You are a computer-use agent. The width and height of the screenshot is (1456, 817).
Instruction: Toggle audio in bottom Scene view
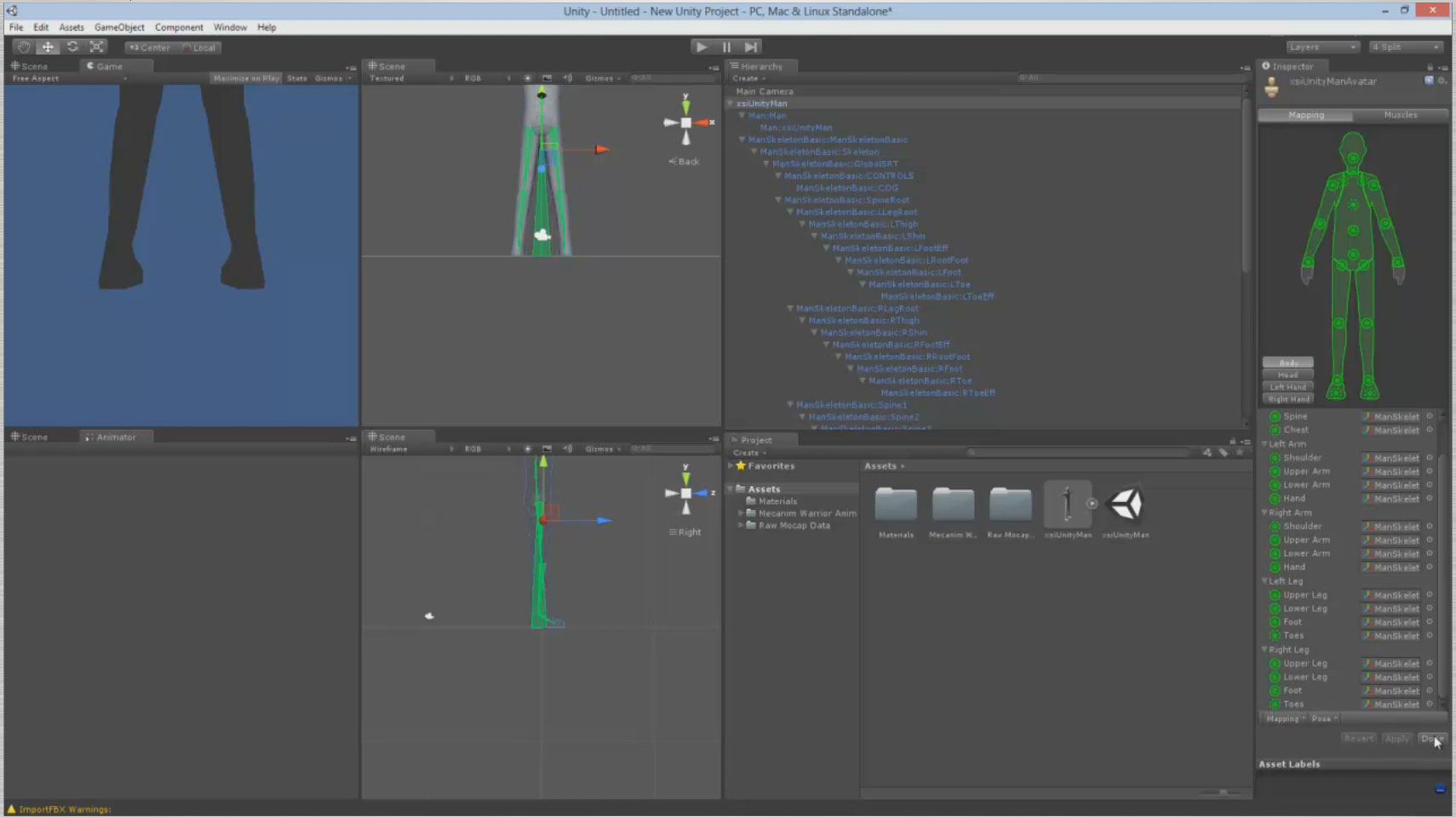567,449
